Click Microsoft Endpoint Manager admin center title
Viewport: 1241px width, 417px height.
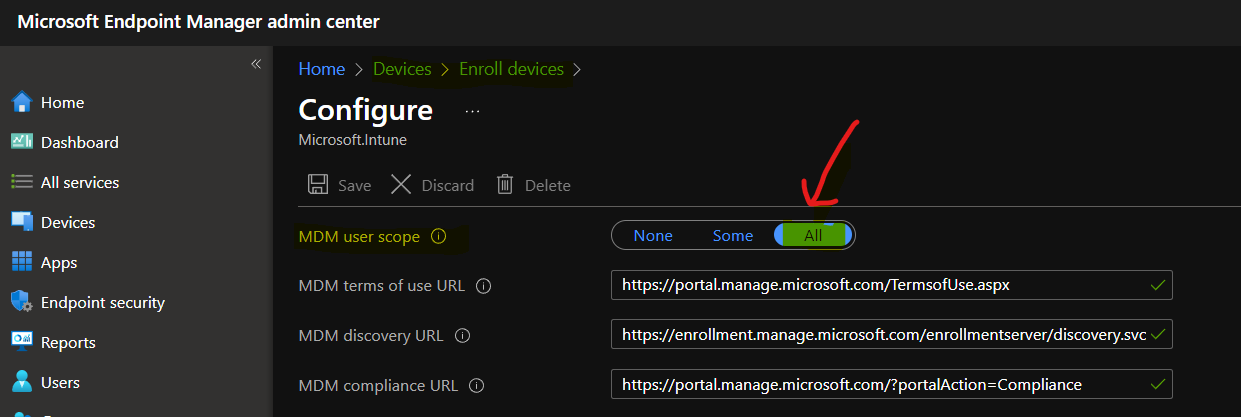(198, 21)
